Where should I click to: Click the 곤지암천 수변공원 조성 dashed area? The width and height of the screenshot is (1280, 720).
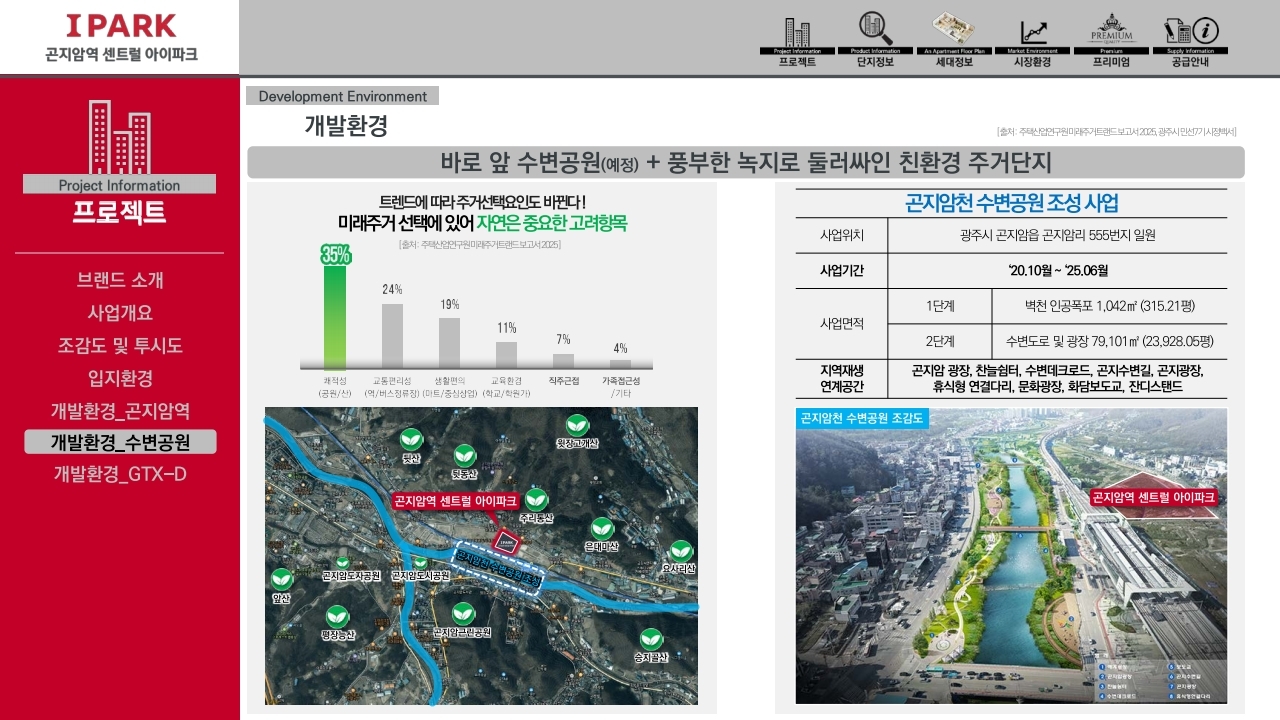[x=496, y=569]
